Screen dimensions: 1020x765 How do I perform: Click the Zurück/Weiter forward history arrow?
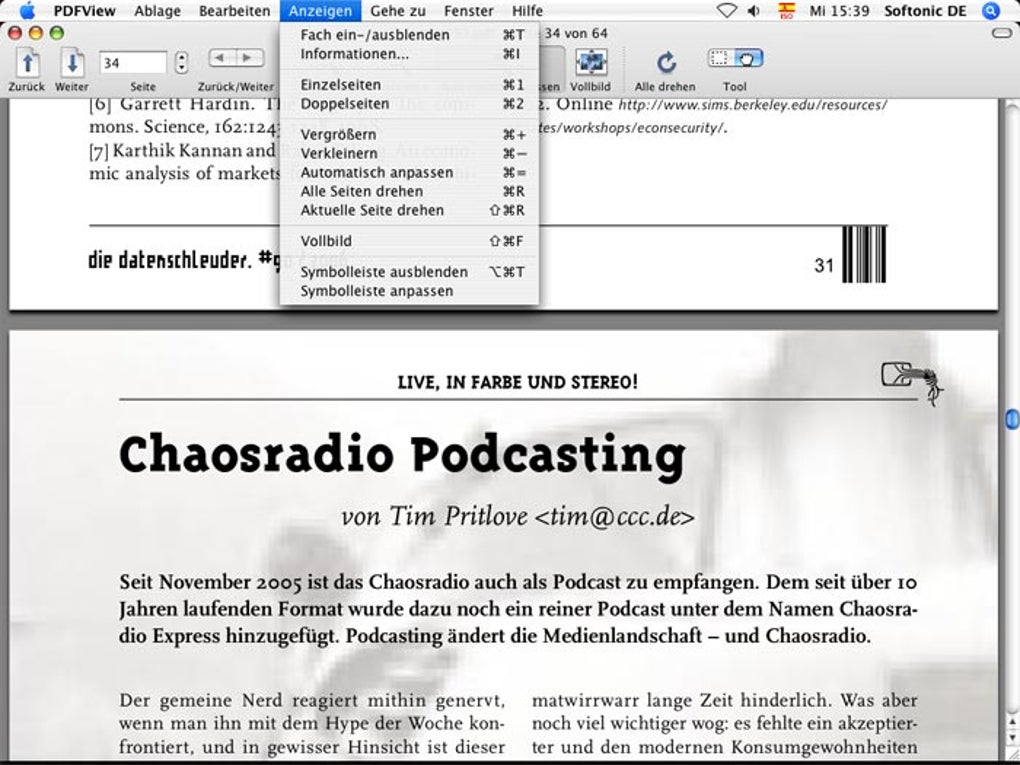(x=246, y=57)
